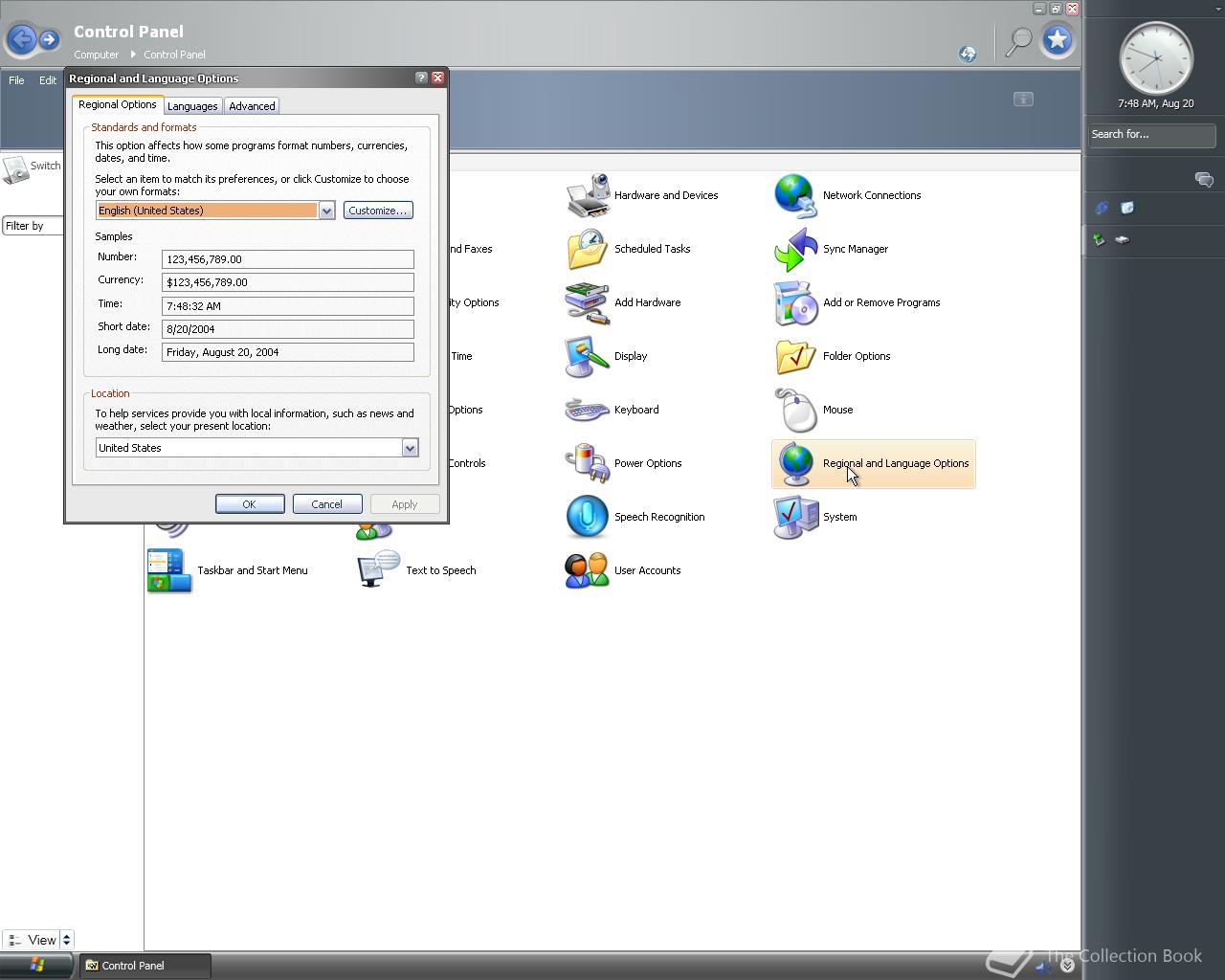The image size is (1225, 980).
Task: Switch to the Advanced tab
Action: (x=252, y=106)
